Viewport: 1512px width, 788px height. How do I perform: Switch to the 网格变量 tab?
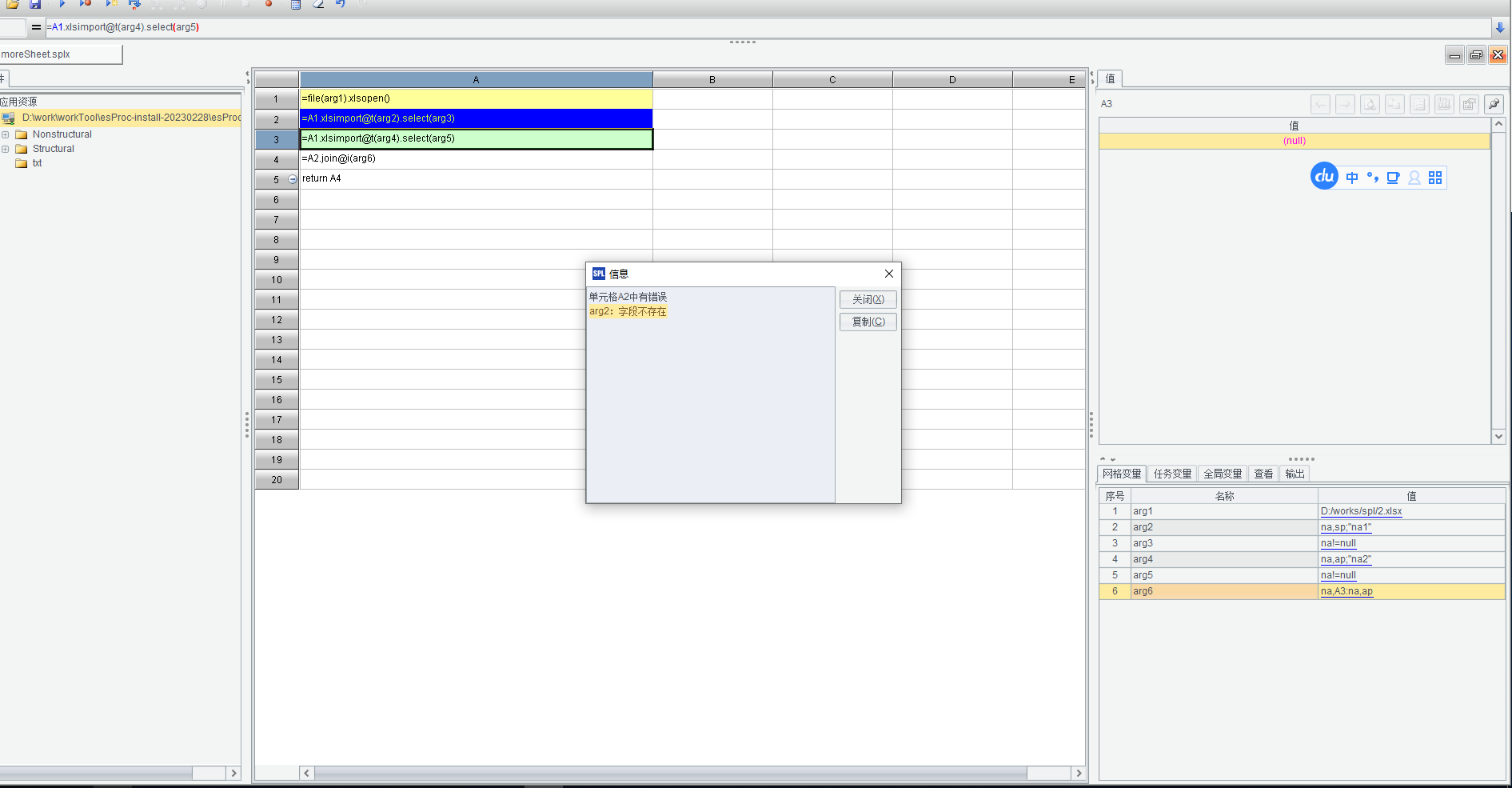coord(1122,474)
